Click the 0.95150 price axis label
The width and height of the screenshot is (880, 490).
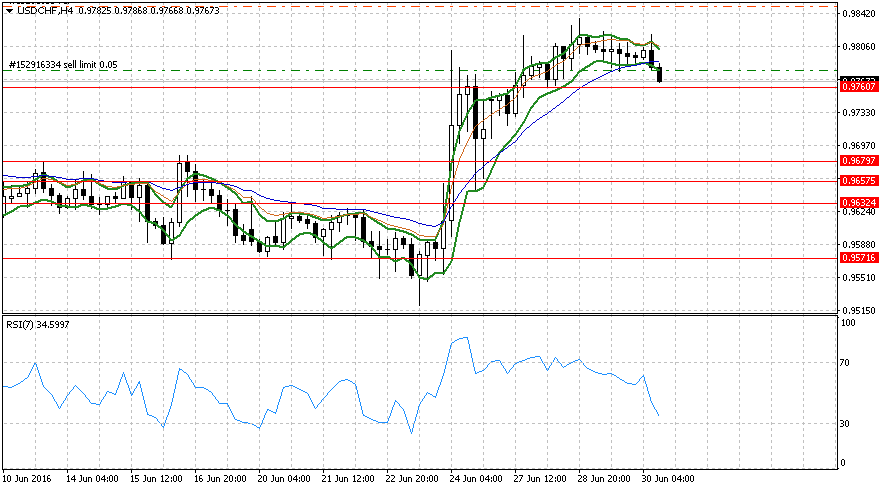(x=859, y=310)
